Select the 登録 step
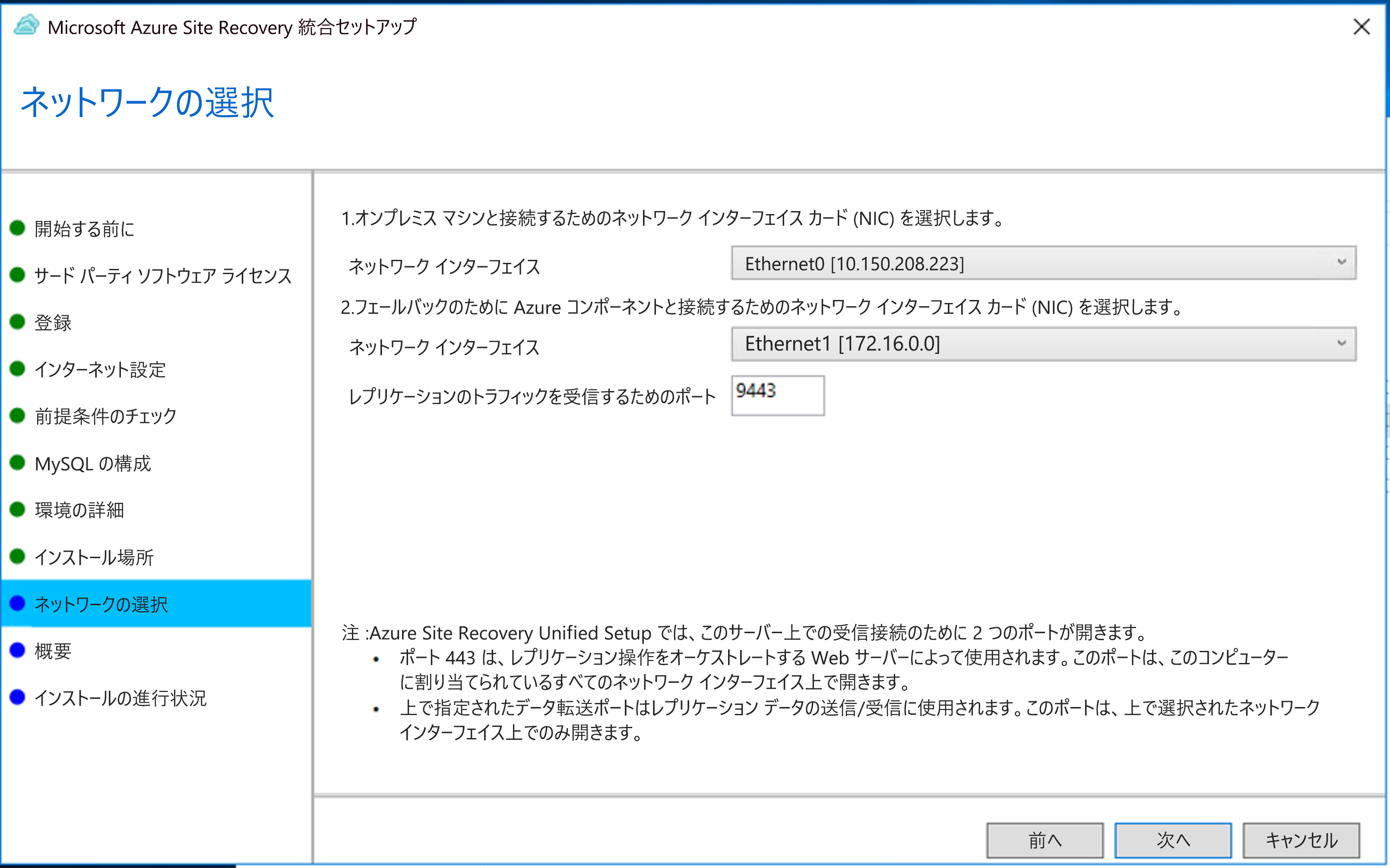This screenshot has width=1390, height=868. tap(53, 322)
